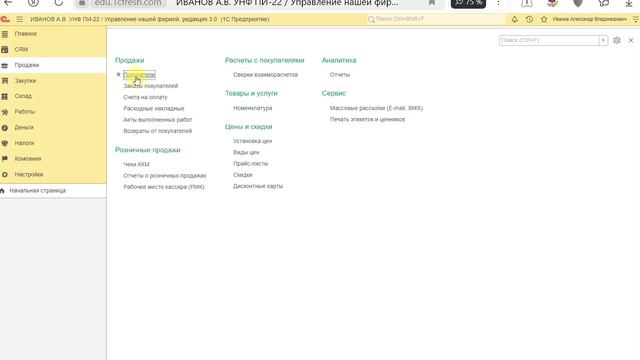Click browser bookmark icon
Viewport: 640px width, 360px height.
click(431, 3)
